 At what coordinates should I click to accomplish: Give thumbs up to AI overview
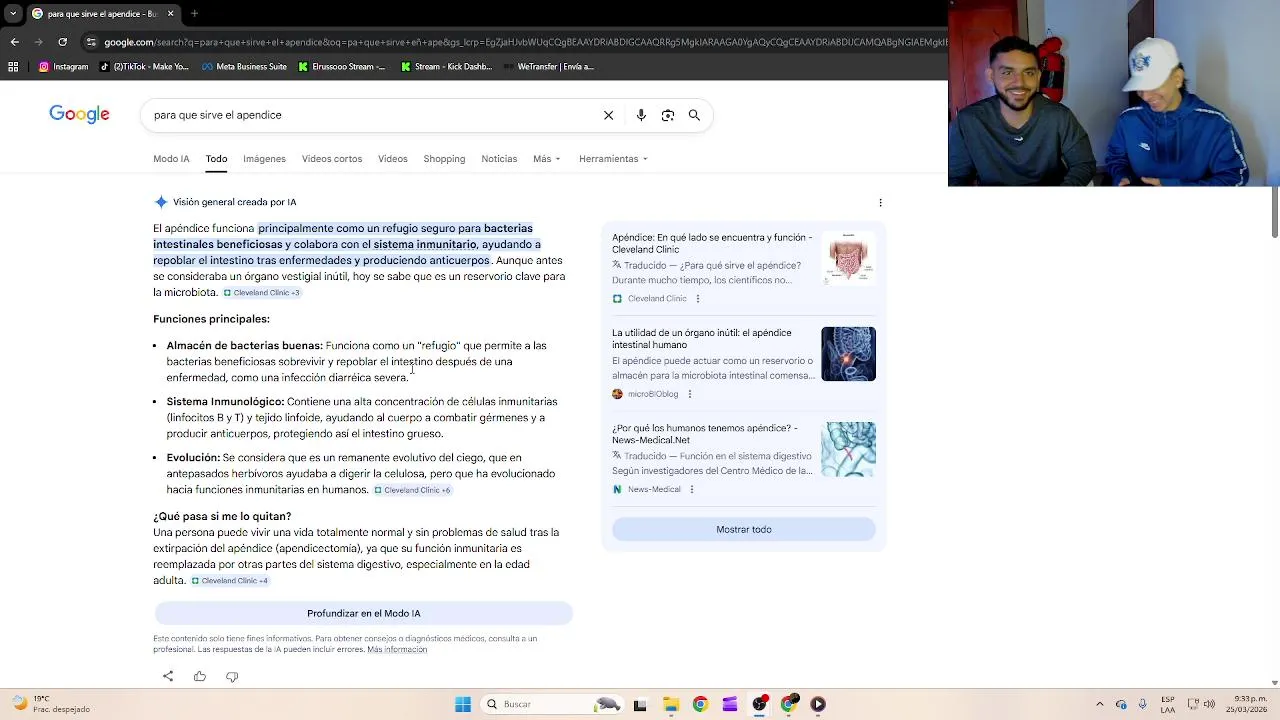point(200,676)
